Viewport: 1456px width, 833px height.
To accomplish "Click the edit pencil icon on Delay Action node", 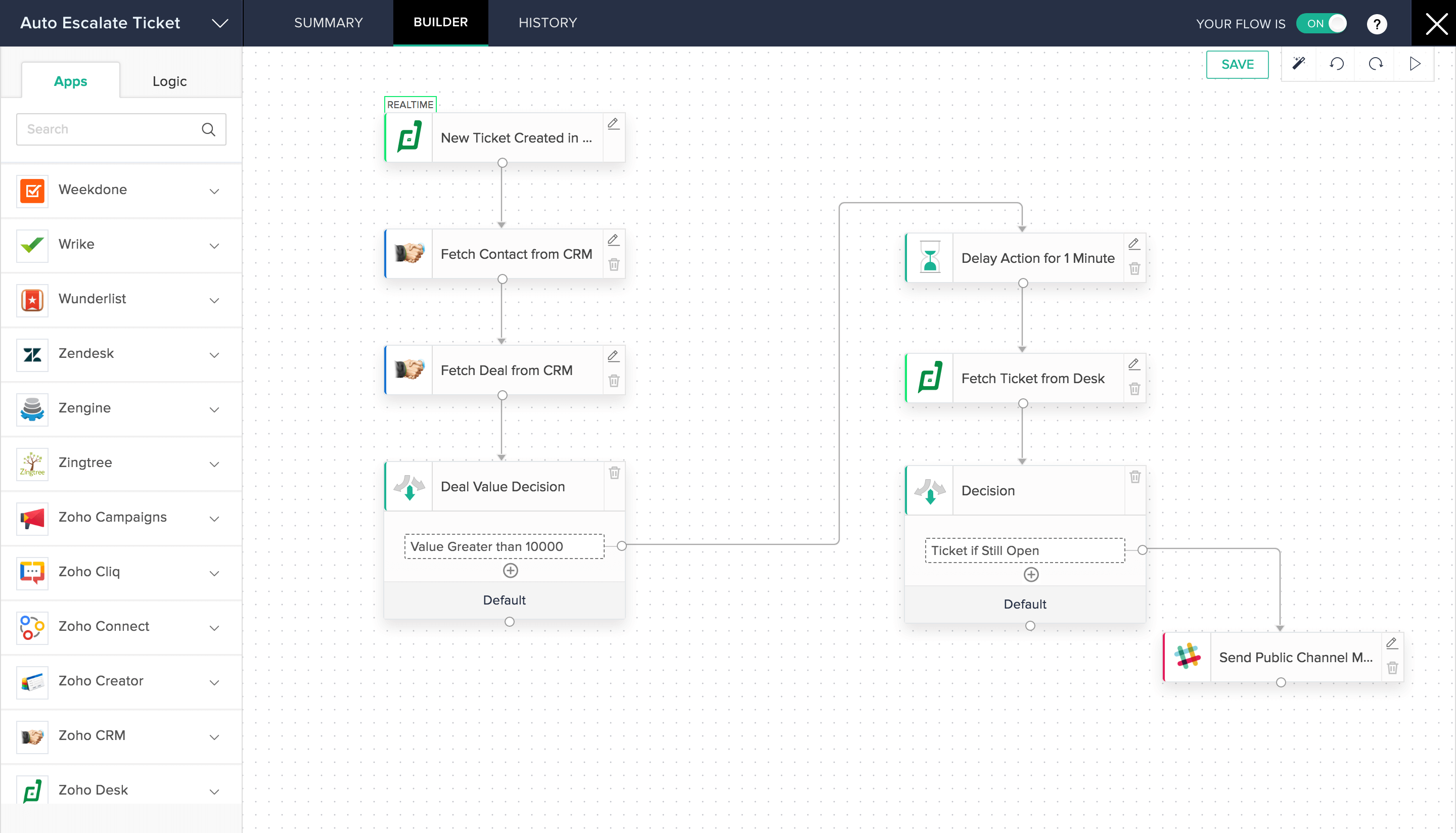I will click(1134, 244).
